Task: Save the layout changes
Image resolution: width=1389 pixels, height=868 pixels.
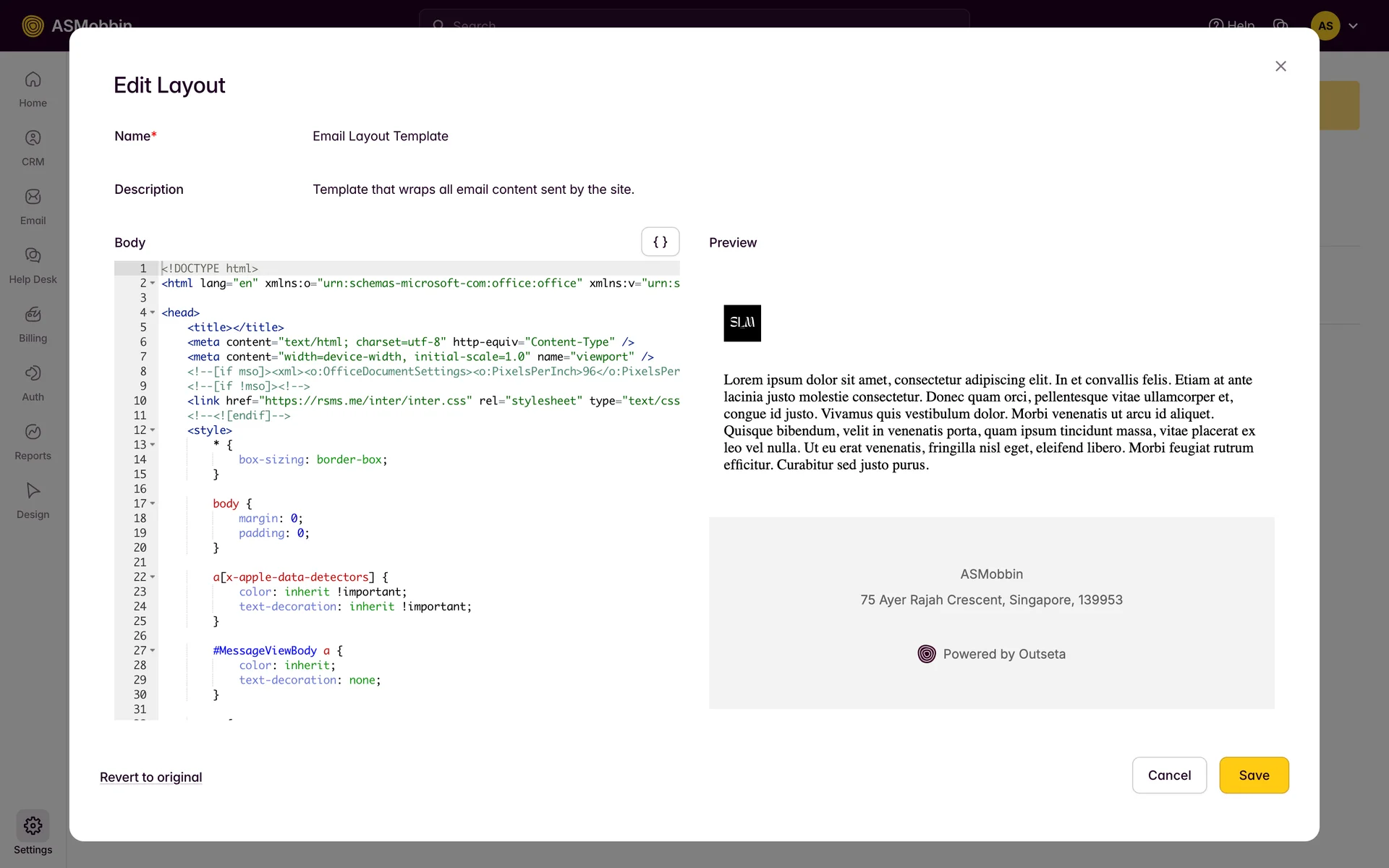Action: pos(1253,775)
